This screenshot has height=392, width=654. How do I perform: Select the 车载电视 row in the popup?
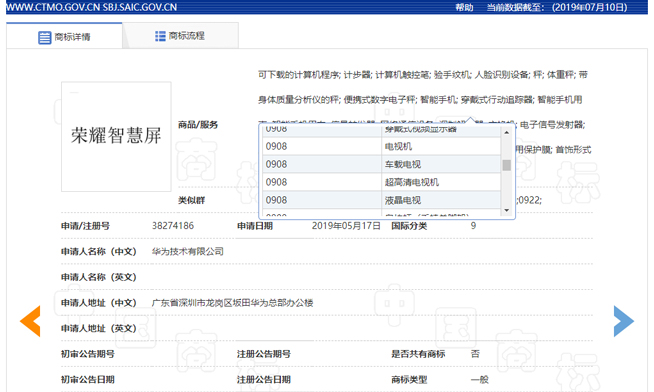[382, 164]
